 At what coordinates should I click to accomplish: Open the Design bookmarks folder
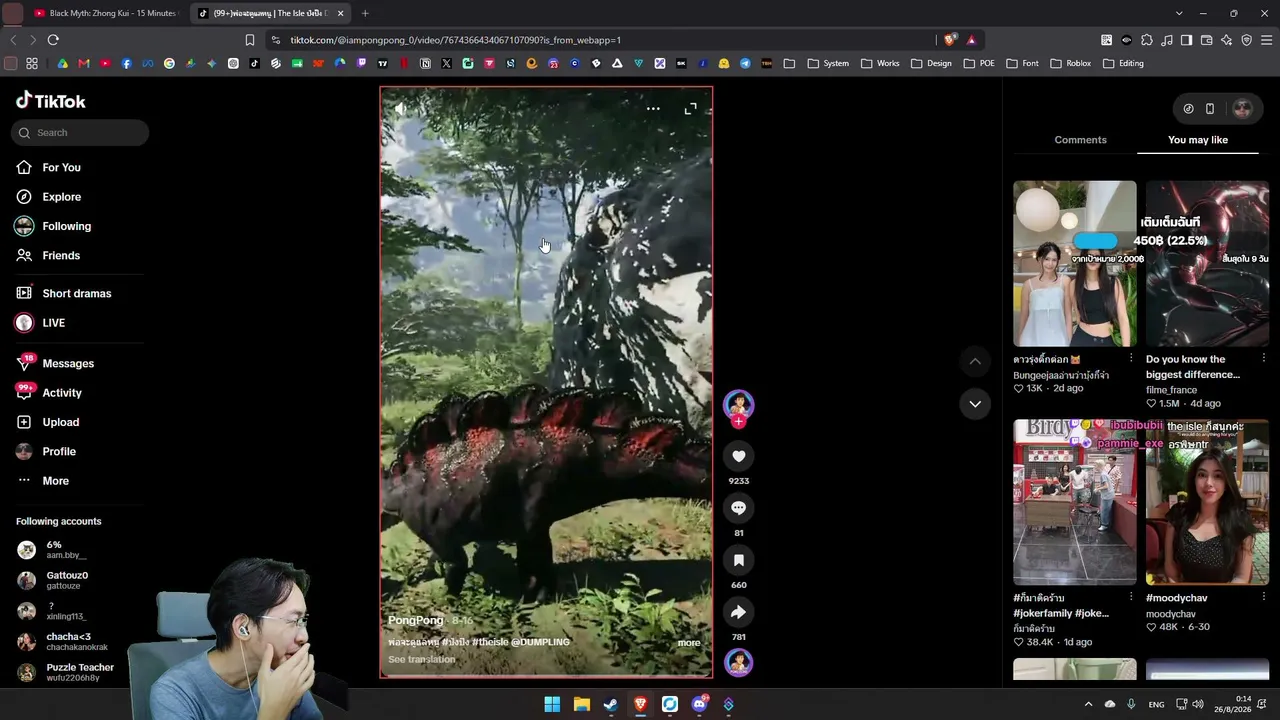(931, 63)
